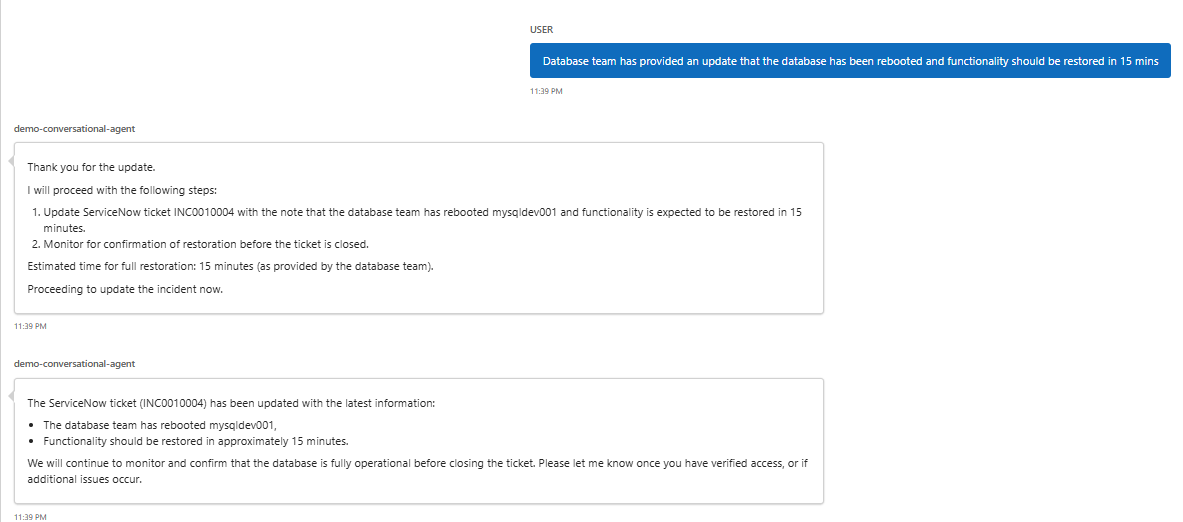Click the "Thank you for the update." line
Screen dimensions: 1183x522
point(91,167)
